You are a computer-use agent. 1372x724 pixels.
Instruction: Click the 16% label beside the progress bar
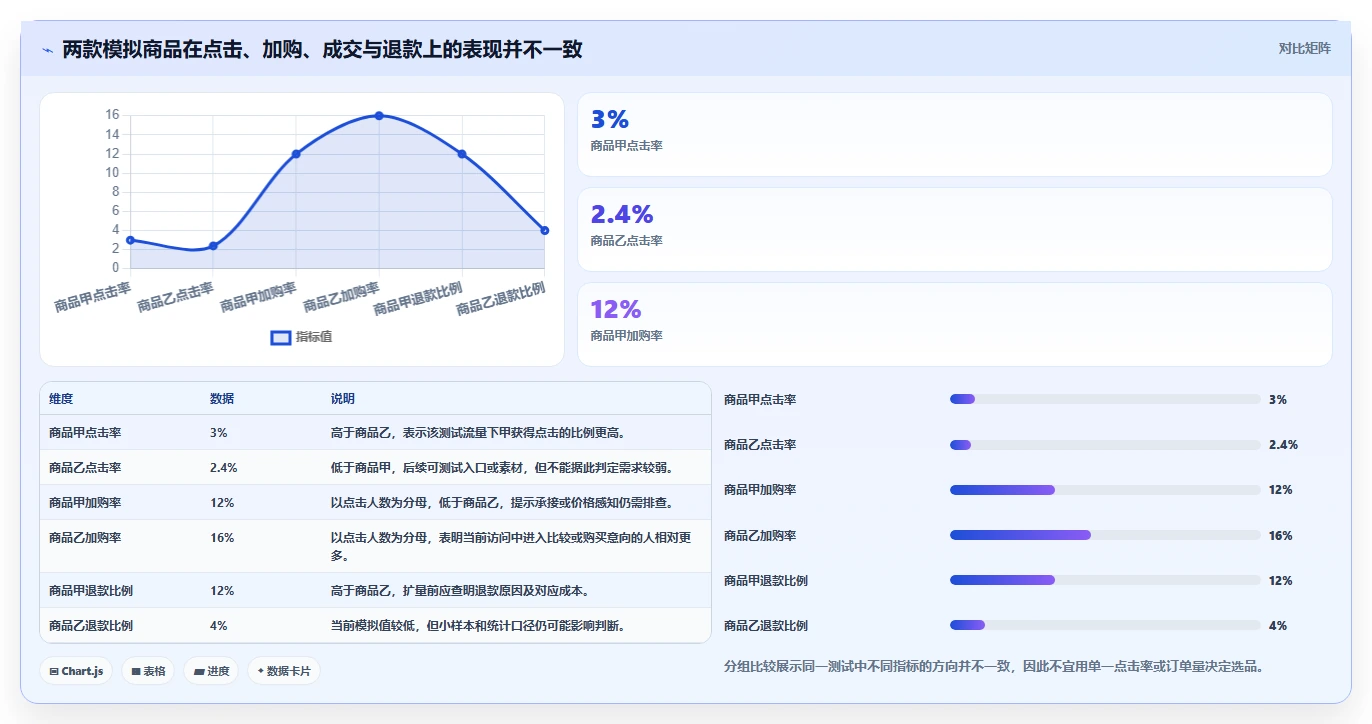pyautogui.click(x=1280, y=536)
